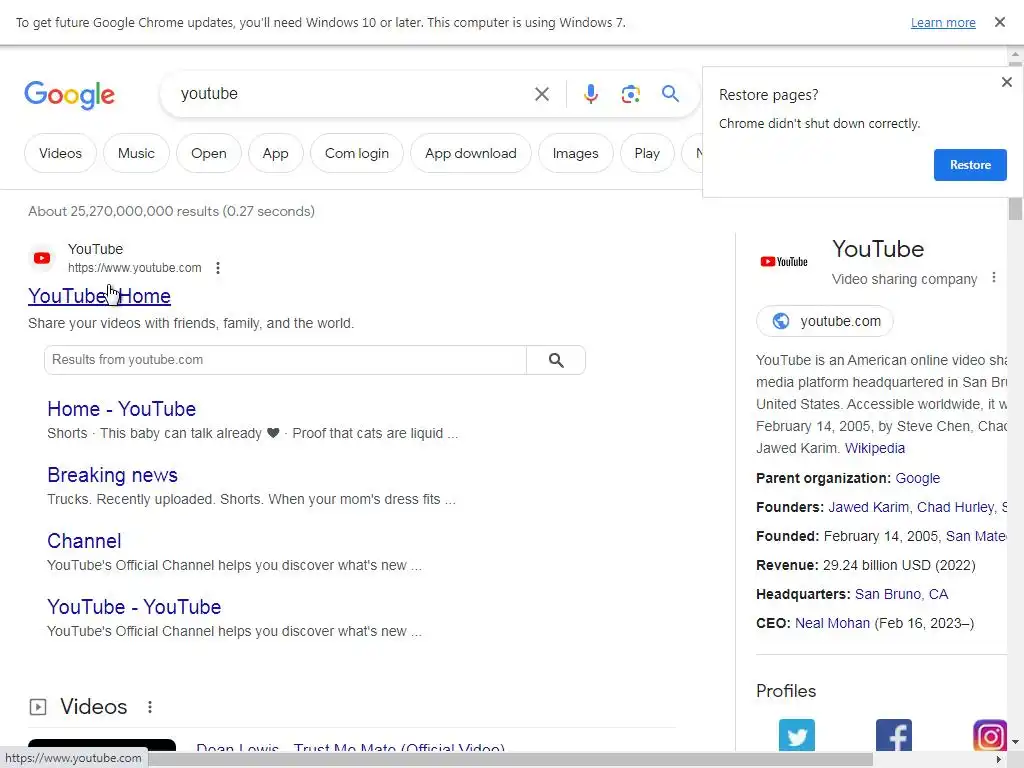
Task: Click the scroll up arrow at the scrollbar top
Action: 1015,54
